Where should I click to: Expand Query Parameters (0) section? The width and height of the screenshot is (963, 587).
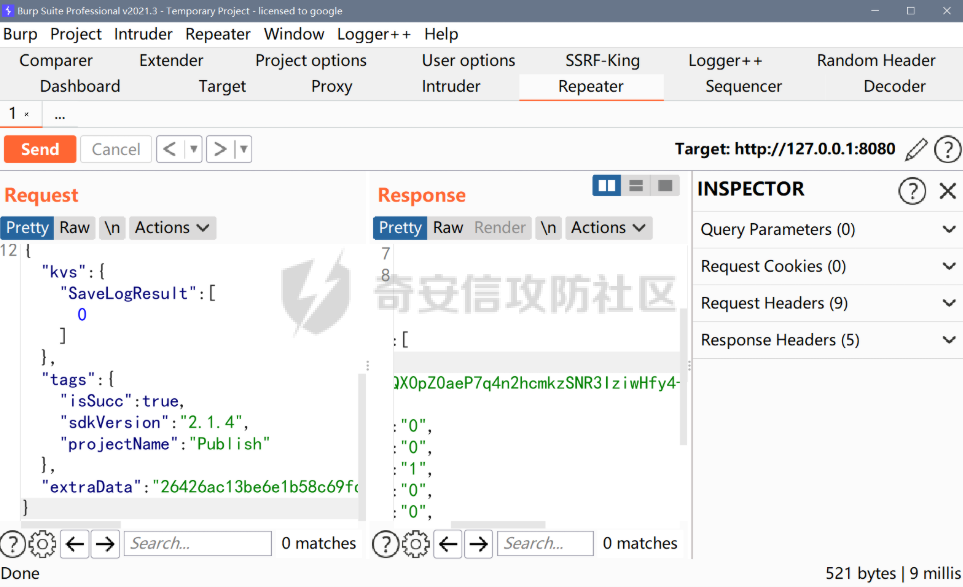828,230
